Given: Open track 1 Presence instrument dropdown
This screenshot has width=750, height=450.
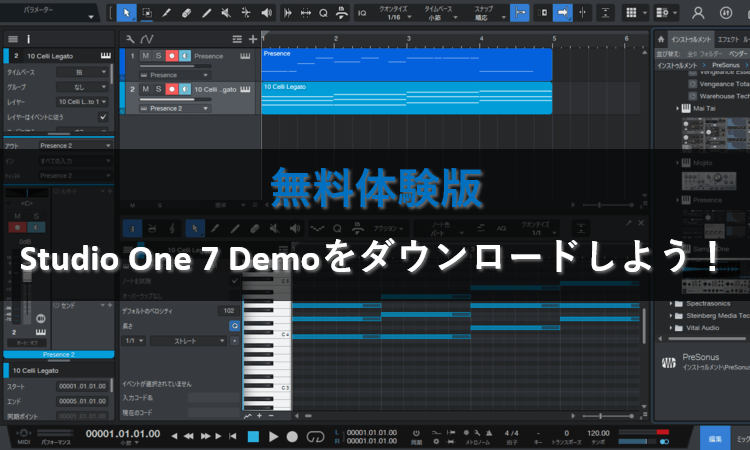Looking at the screenshot, I should [x=175, y=75].
